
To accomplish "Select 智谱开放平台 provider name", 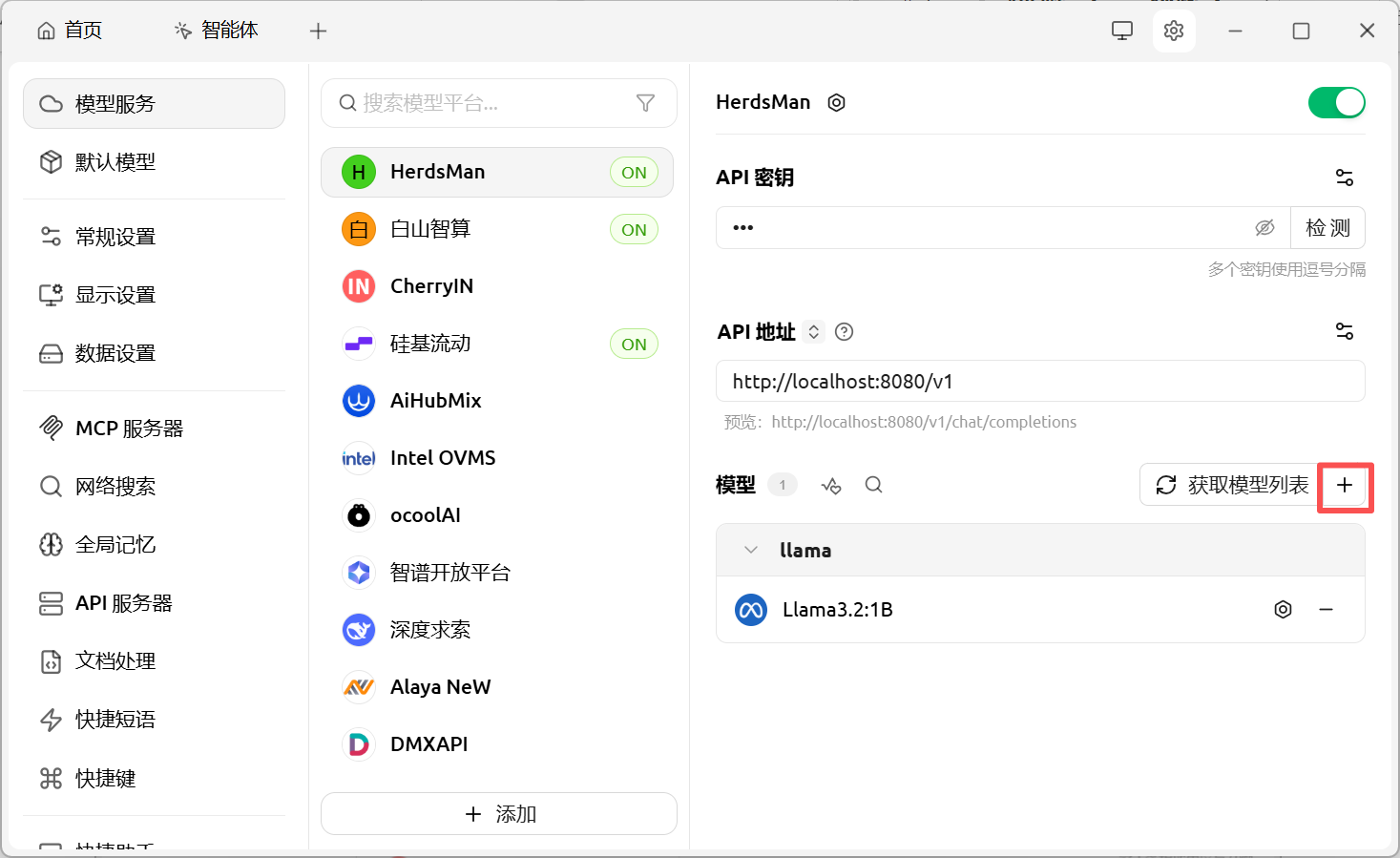I will click(450, 573).
